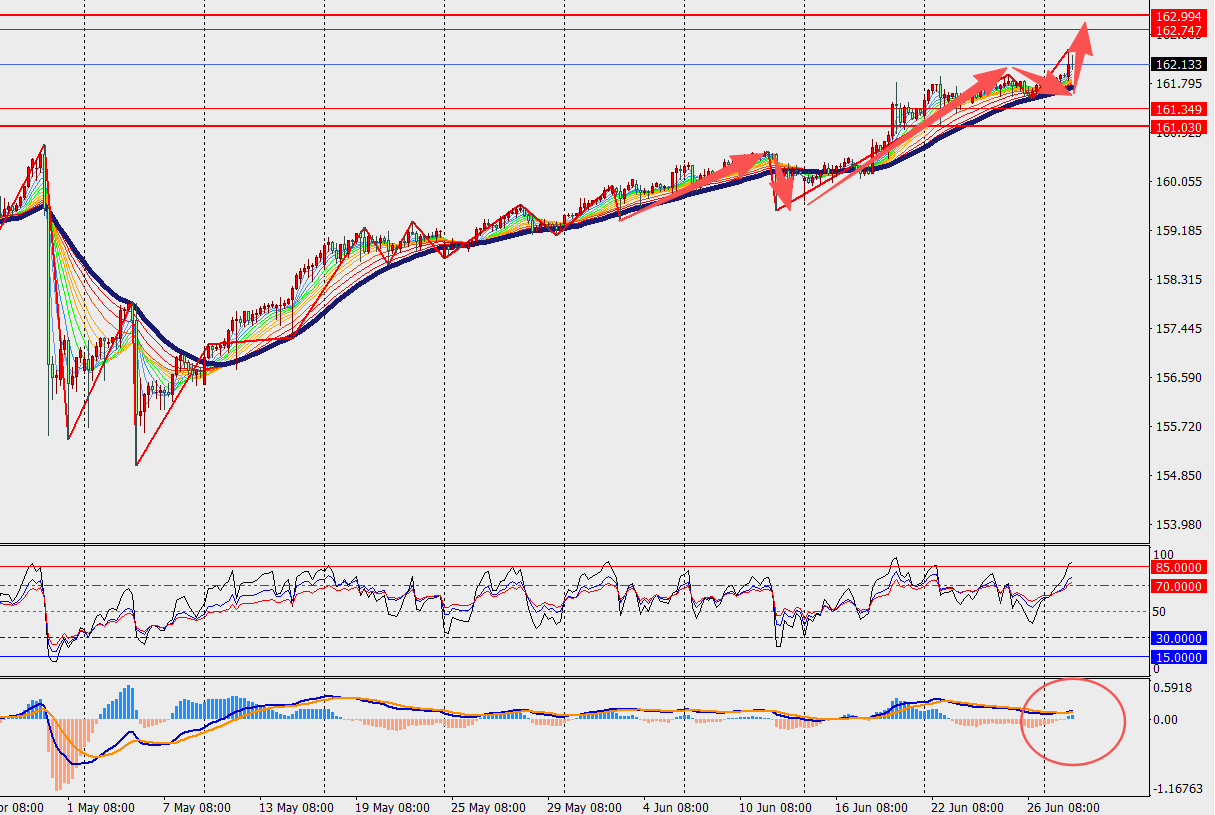This screenshot has height=815, width=1215.
Task: Select the red 85.0000 oscillator level label
Action: (x=1178, y=568)
